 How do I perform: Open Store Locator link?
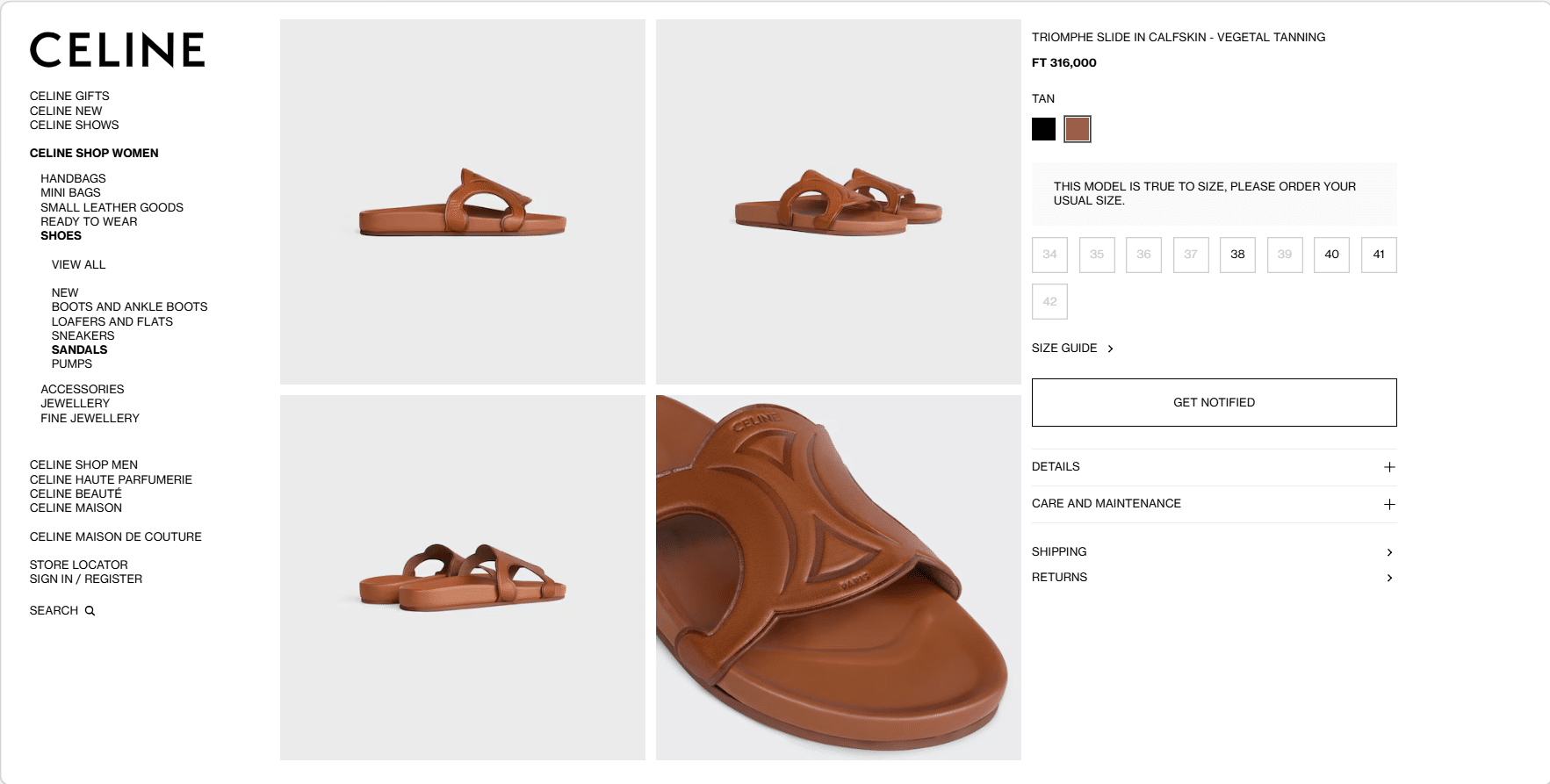[x=78, y=565]
